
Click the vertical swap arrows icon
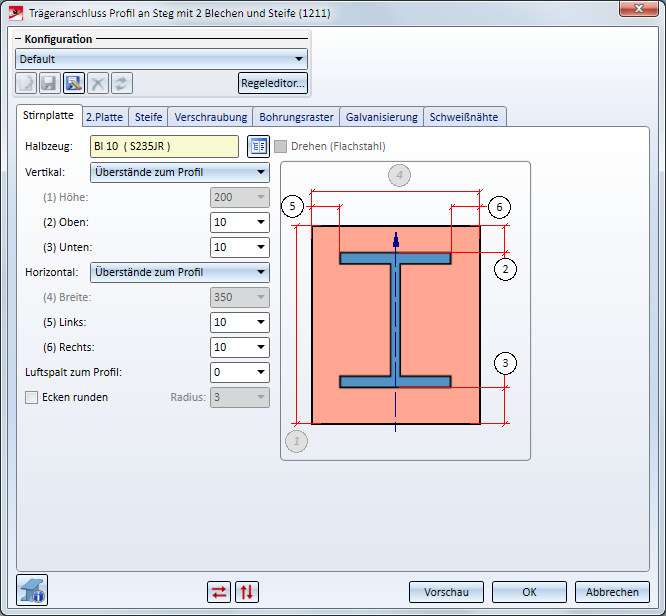246,591
